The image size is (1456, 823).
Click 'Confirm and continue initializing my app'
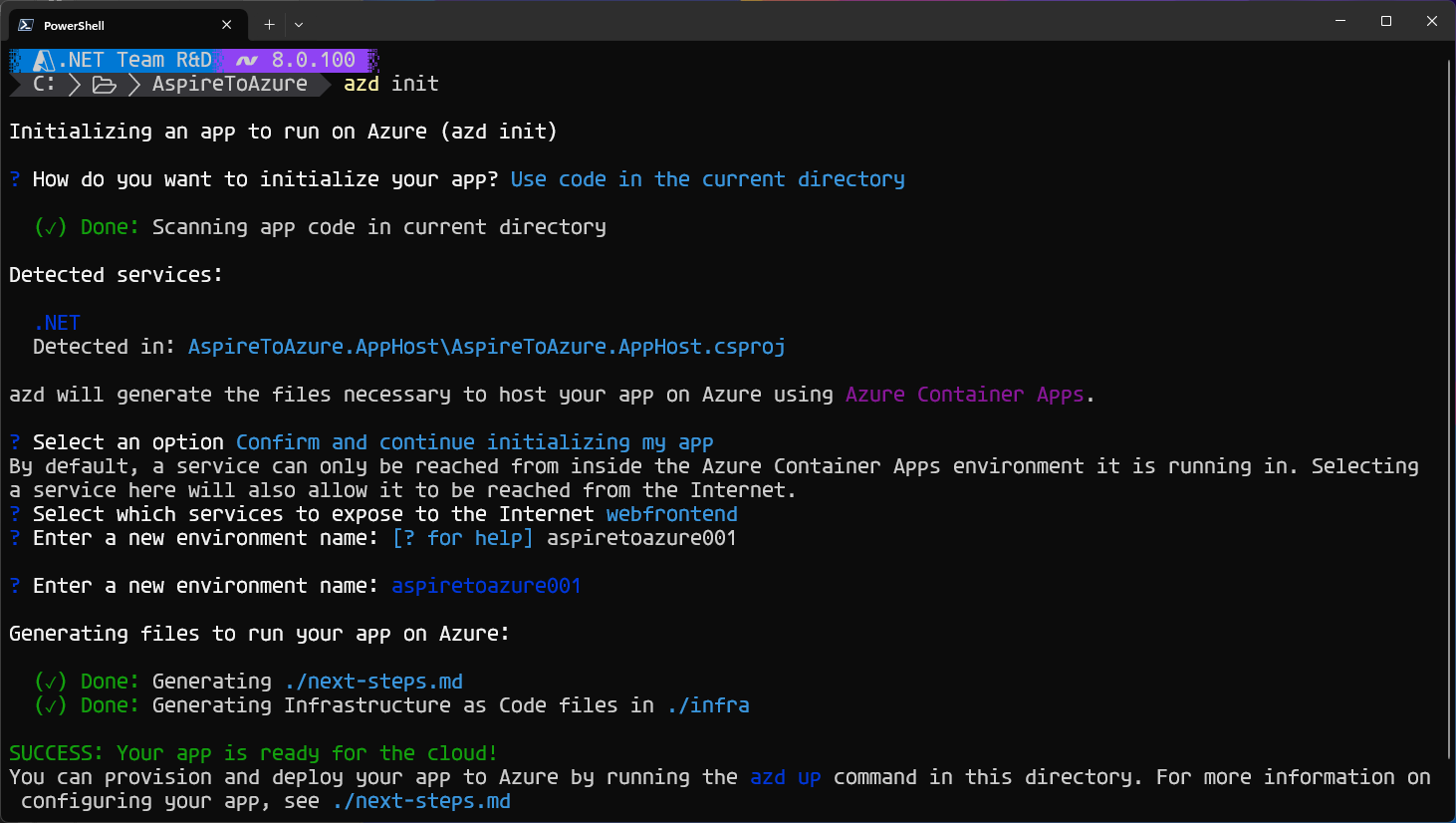coord(475,442)
